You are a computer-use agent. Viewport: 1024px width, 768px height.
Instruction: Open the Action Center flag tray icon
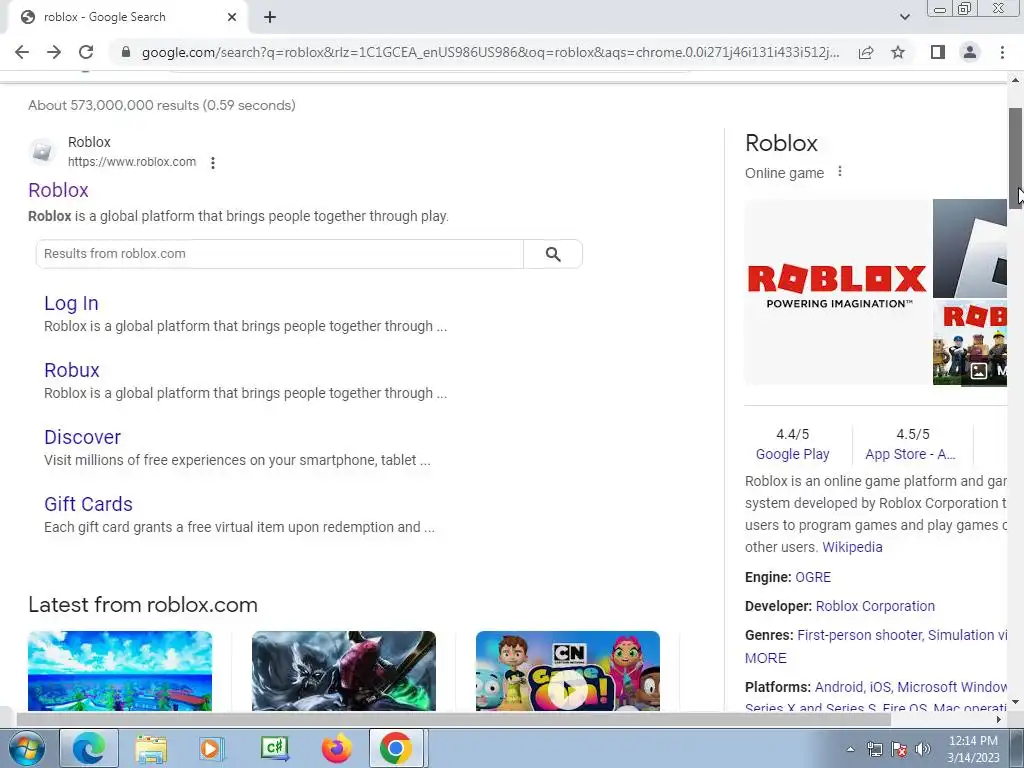point(899,750)
